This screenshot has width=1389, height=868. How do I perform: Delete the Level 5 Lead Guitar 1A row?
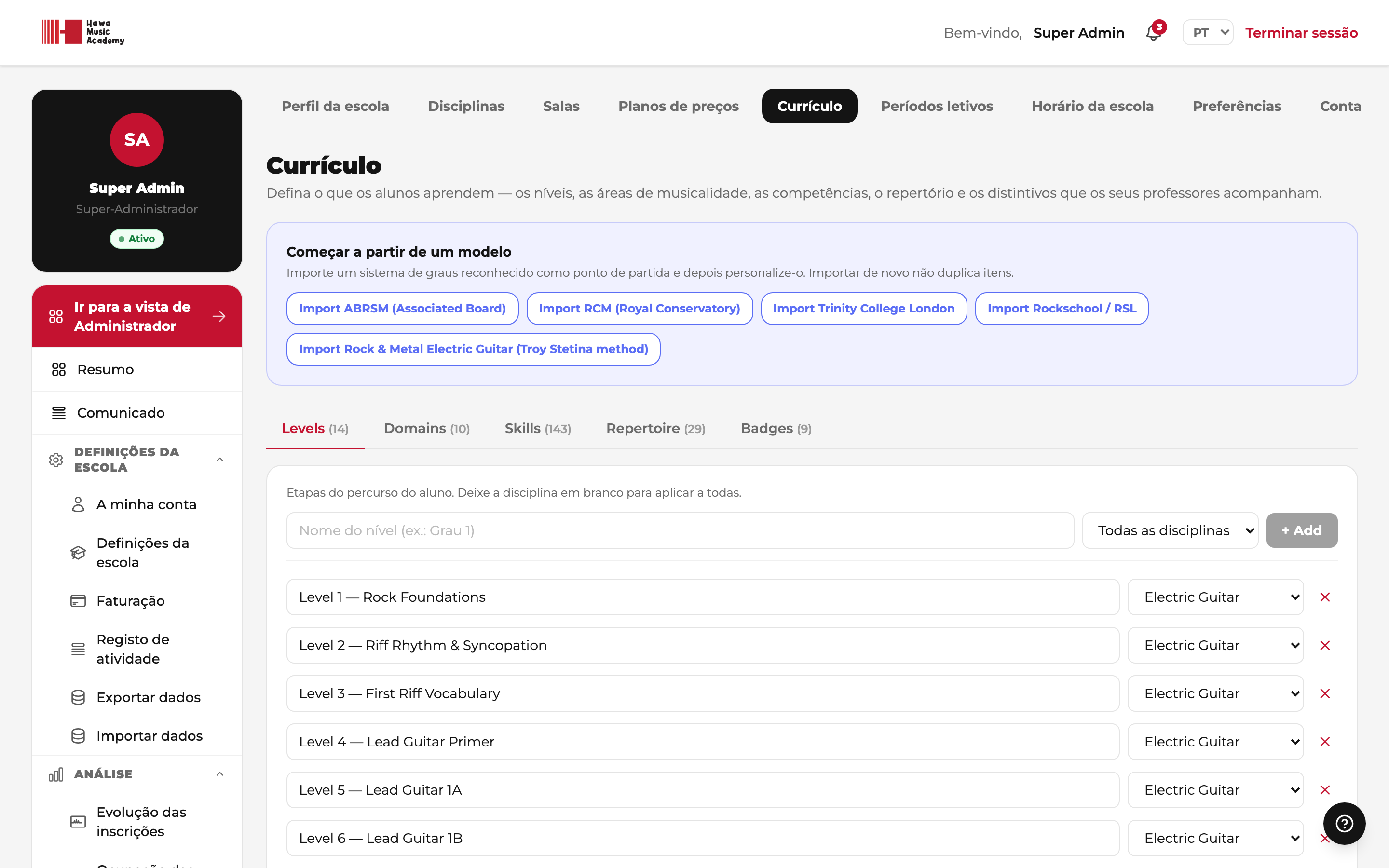[1325, 790]
